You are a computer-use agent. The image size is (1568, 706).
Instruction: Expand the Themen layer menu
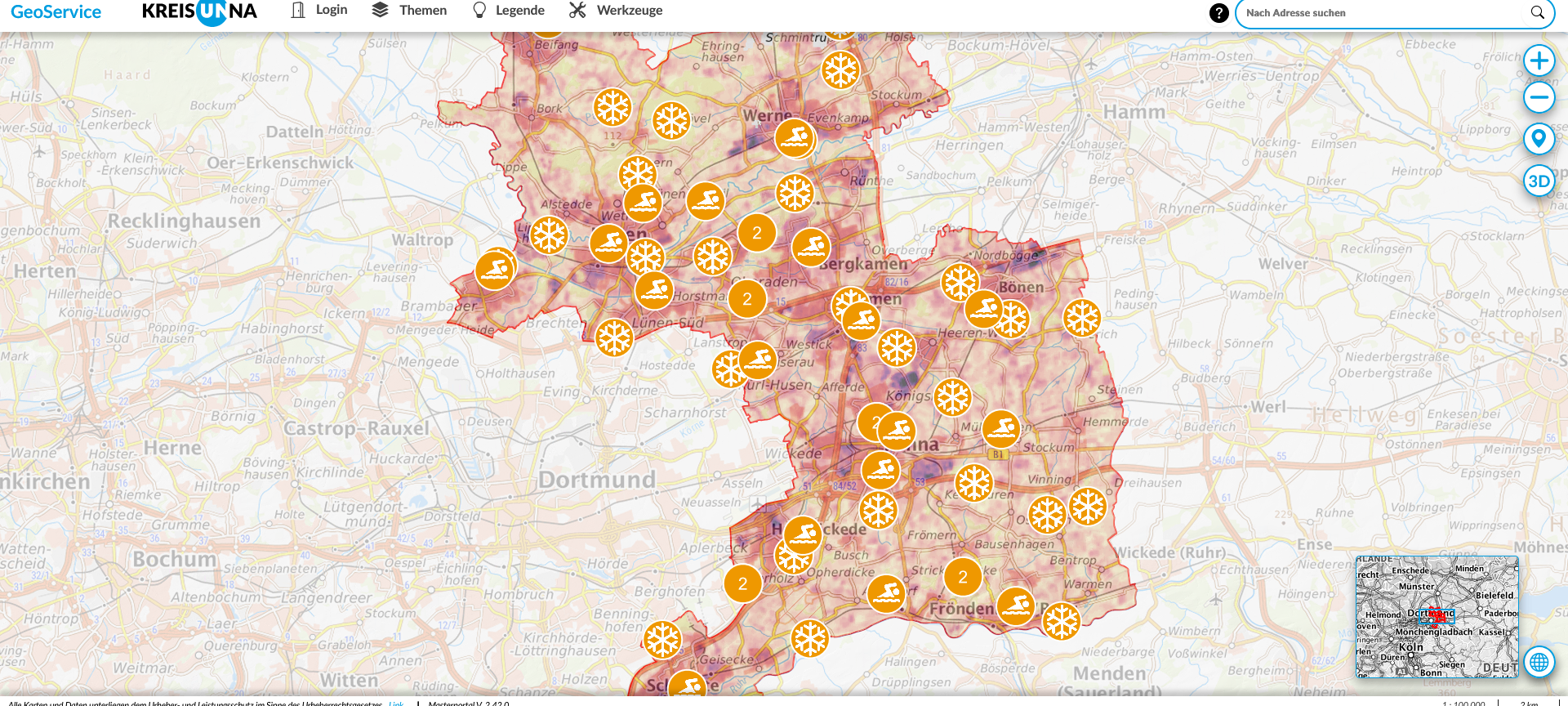point(410,11)
